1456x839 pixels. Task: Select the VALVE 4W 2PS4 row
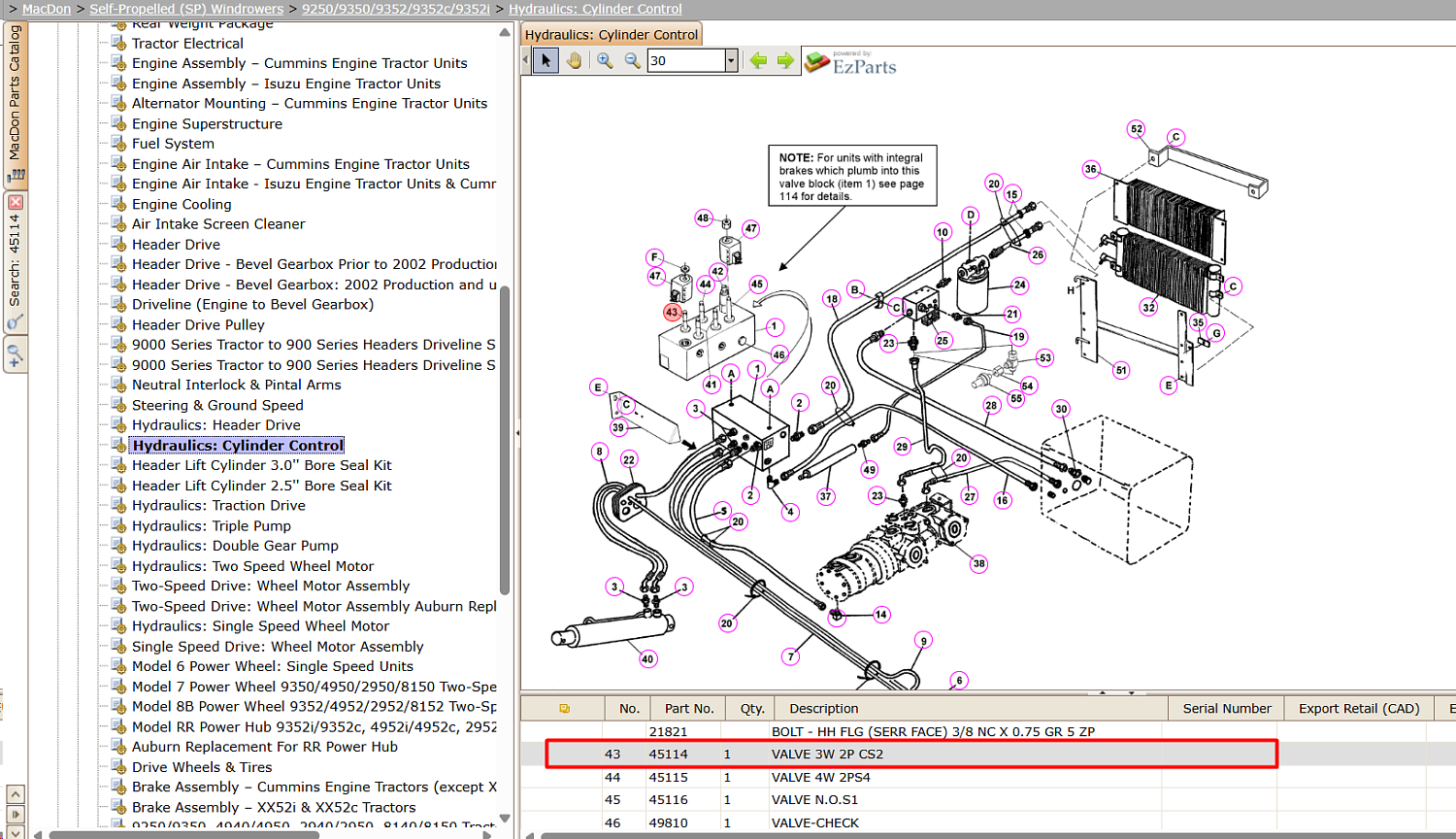pos(988,777)
